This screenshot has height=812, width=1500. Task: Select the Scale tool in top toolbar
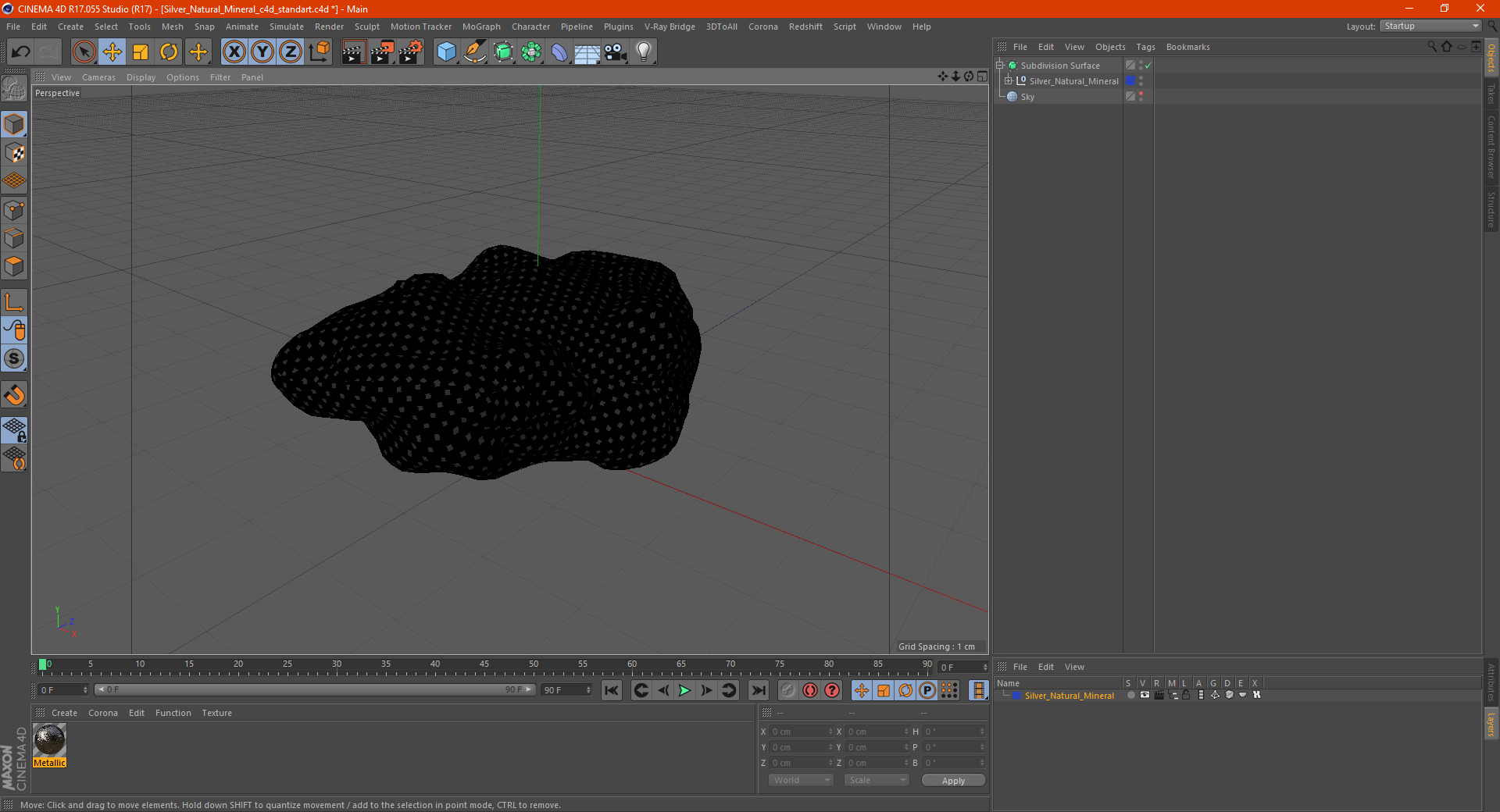[x=141, y=52]
